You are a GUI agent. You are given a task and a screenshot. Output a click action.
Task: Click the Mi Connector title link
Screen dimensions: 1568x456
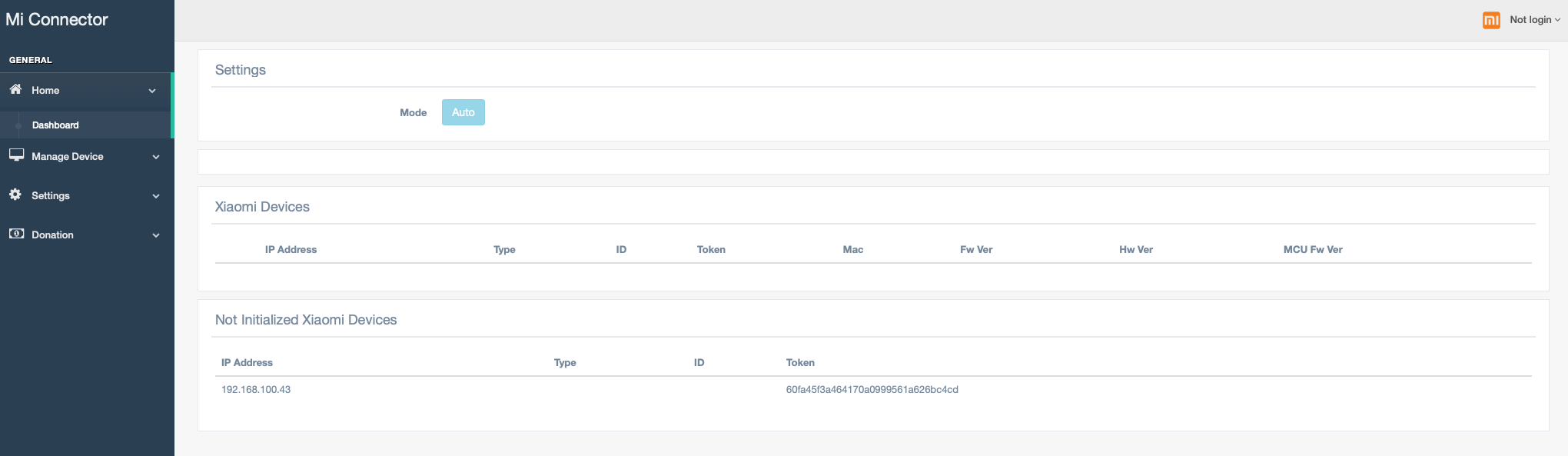coord(57,20)
